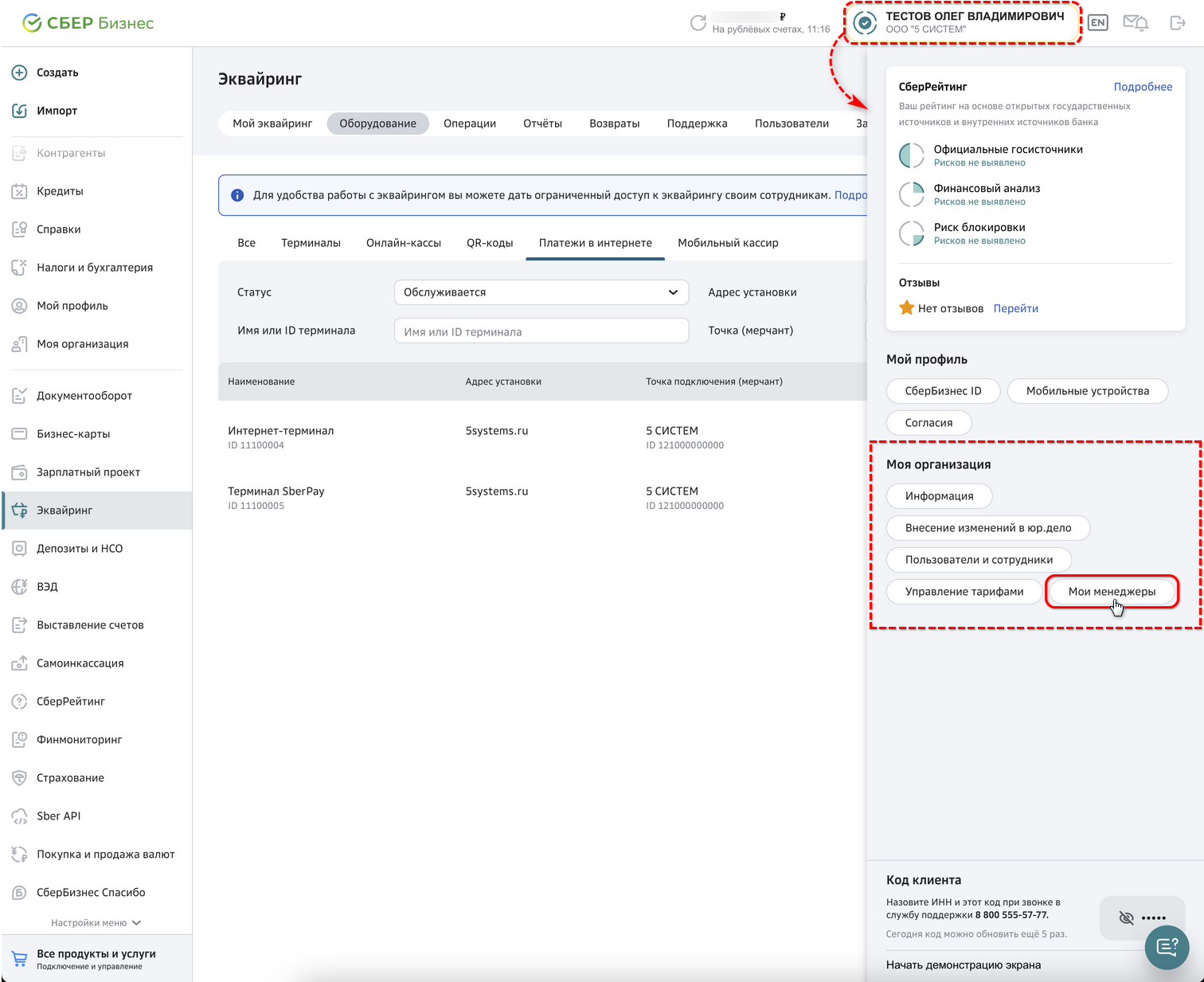Screen dimensions: 1204x982
Task: Reveal the hidden client code eye icon
Action: (1126, 917)
